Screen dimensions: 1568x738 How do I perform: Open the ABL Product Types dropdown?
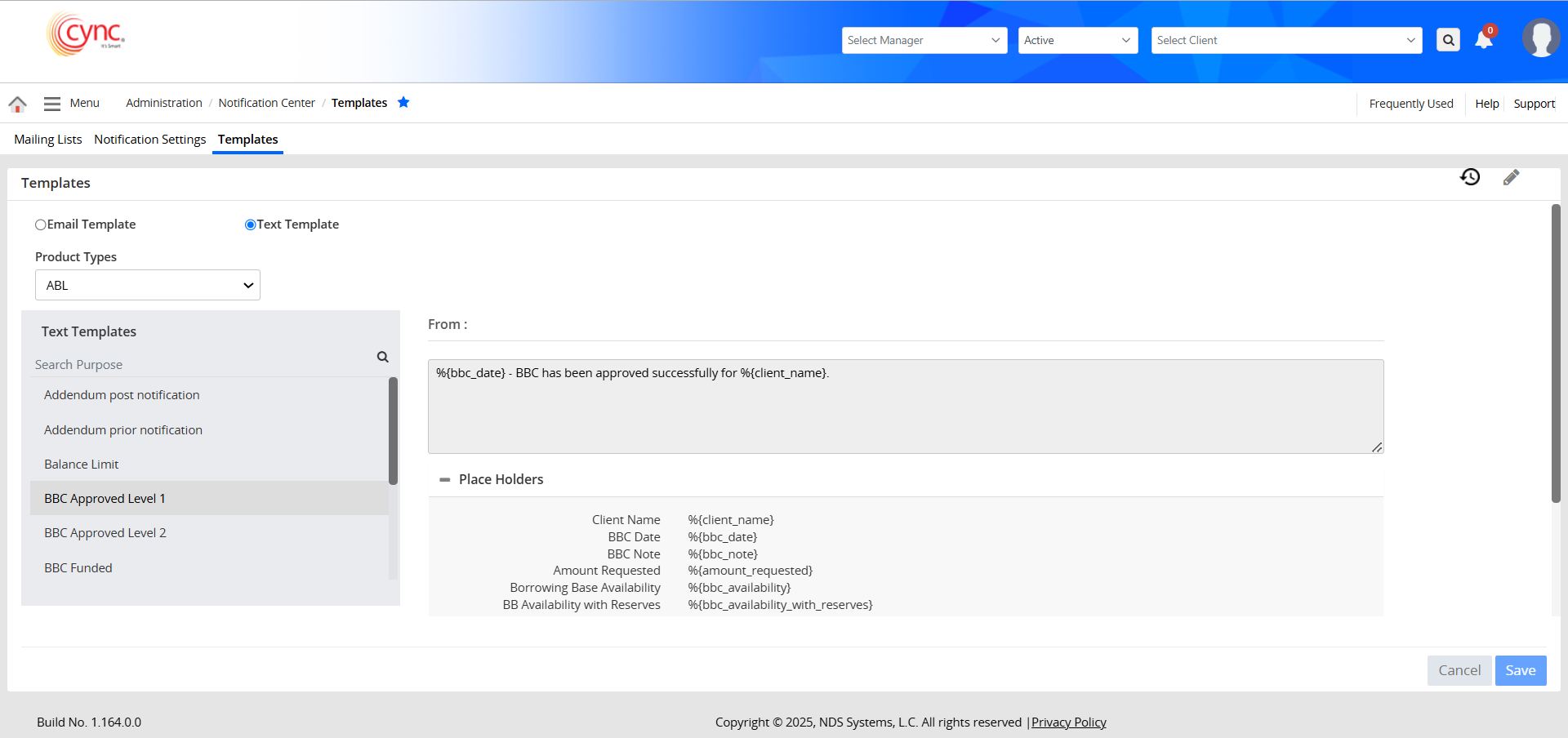coord(148,285)
